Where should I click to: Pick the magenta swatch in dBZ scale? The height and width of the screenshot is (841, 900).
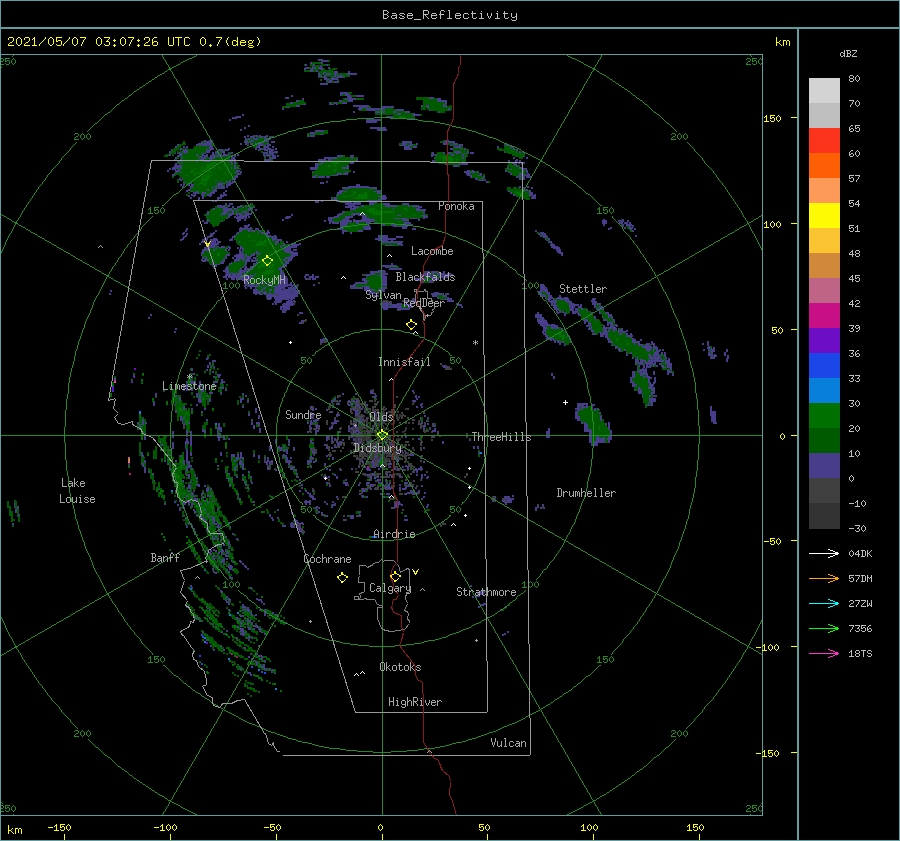[824, 315]
